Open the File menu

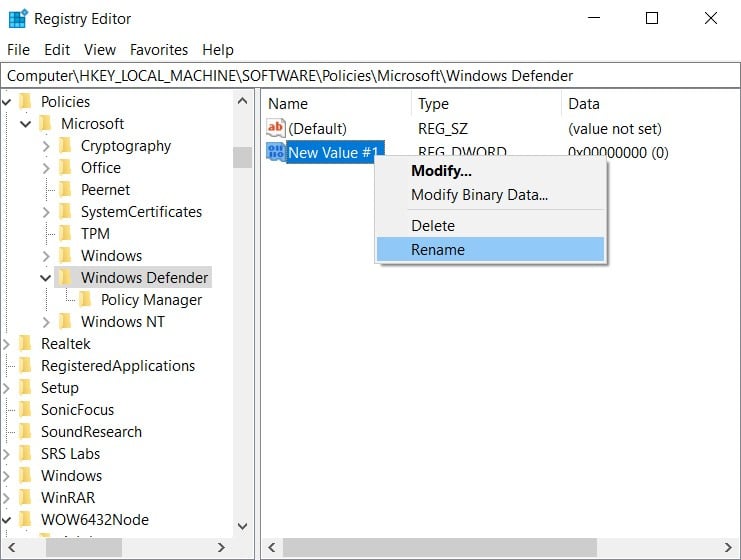(x=18, y=50)
